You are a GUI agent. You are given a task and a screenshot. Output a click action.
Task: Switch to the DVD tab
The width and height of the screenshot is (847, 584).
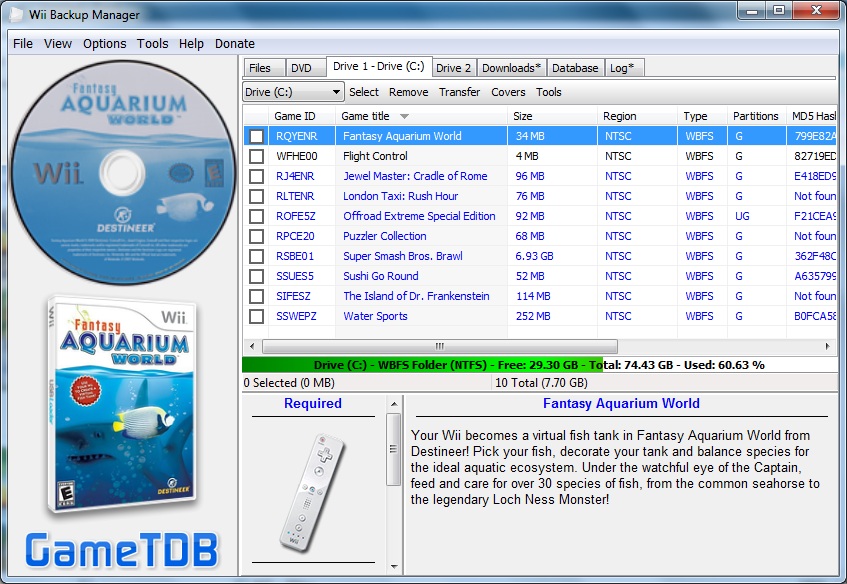pyautogui.click(x=305, y=68)
